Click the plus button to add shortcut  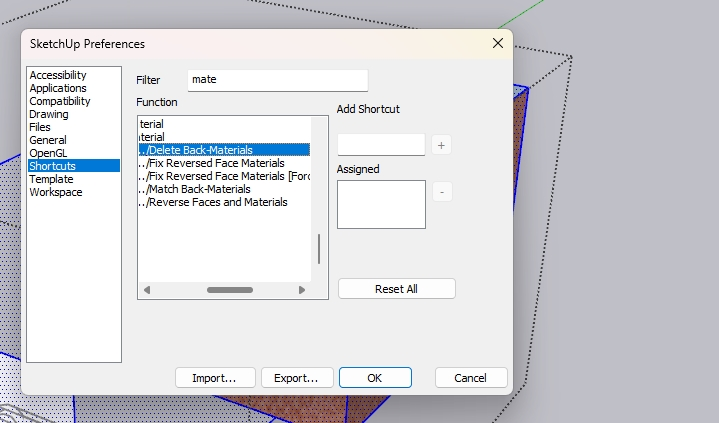pyautogui.click(x=441, y=145)
